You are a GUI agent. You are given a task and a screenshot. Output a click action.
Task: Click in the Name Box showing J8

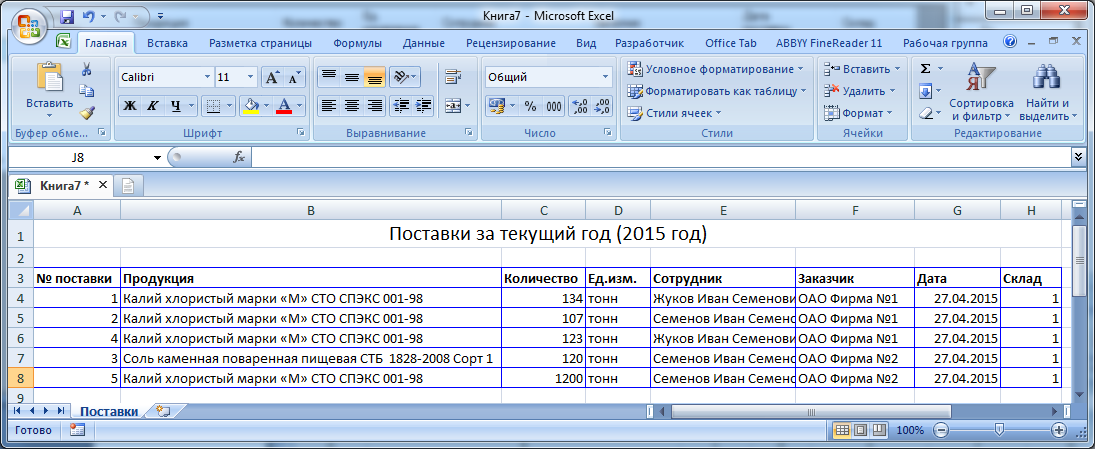78,158
